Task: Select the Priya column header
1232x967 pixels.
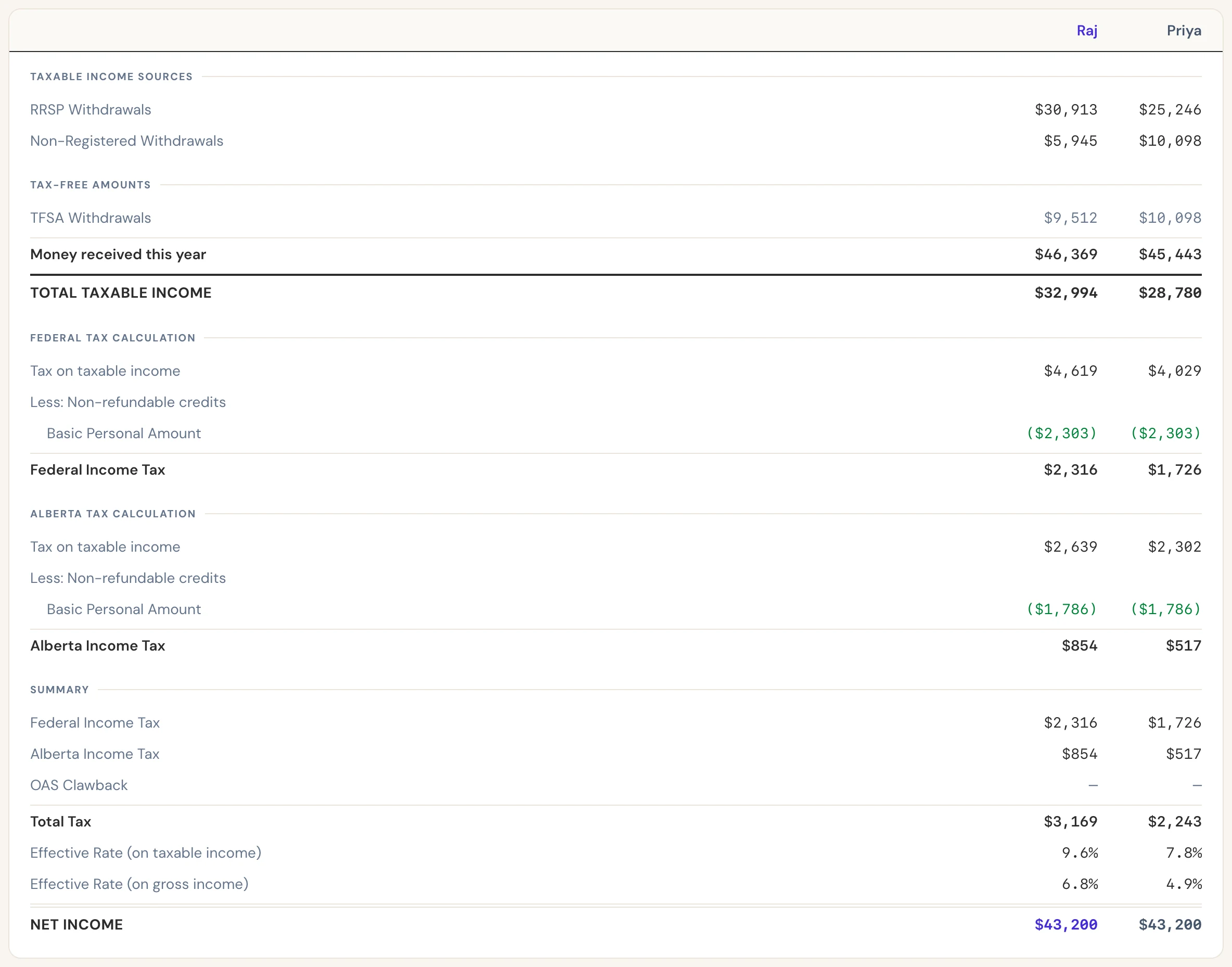Action: (1184, 31)
